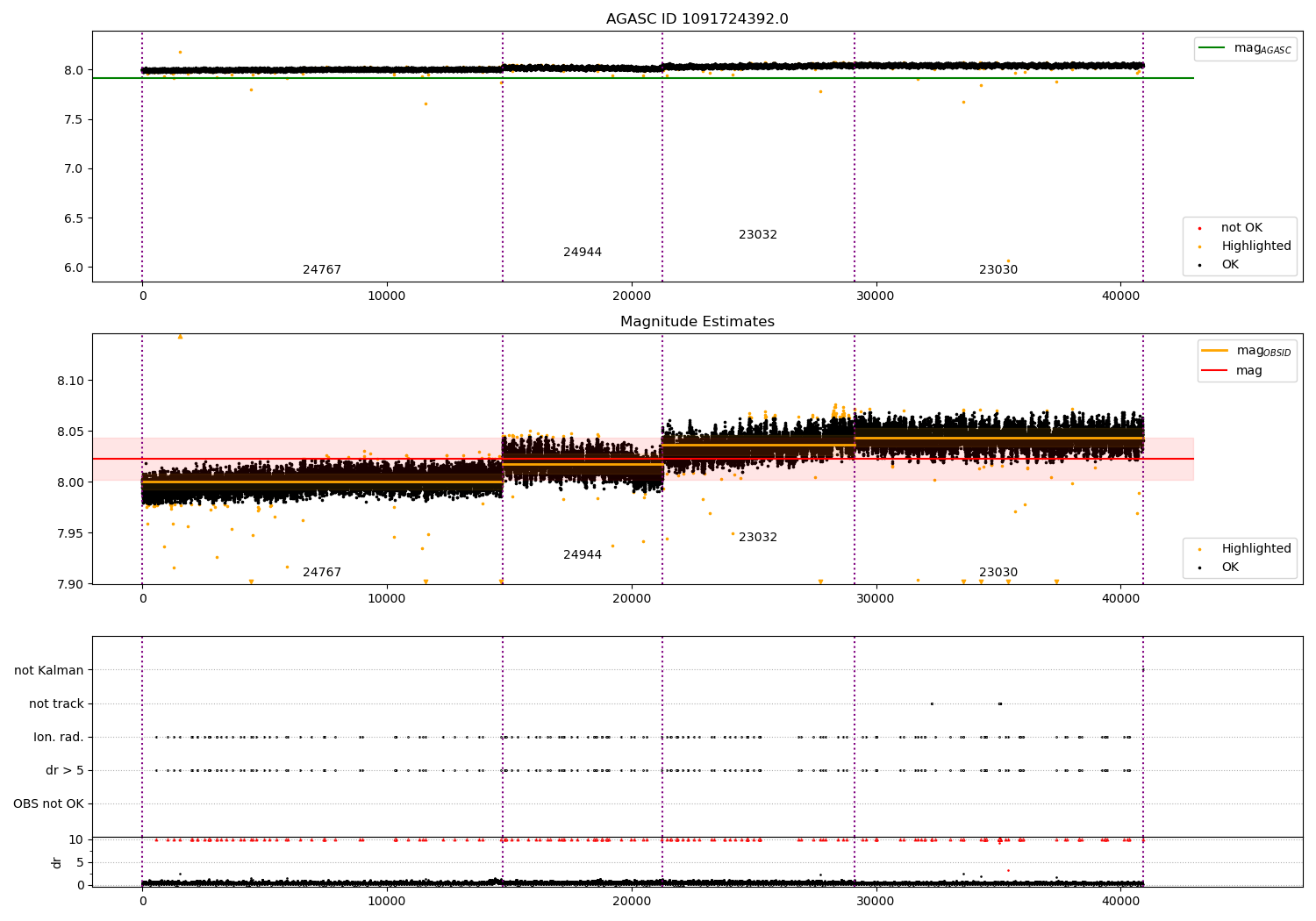Select 'Highlighted' in Magnitude Estimates lower legend
The image size is (1316, 921).
tap(1256, 549)
